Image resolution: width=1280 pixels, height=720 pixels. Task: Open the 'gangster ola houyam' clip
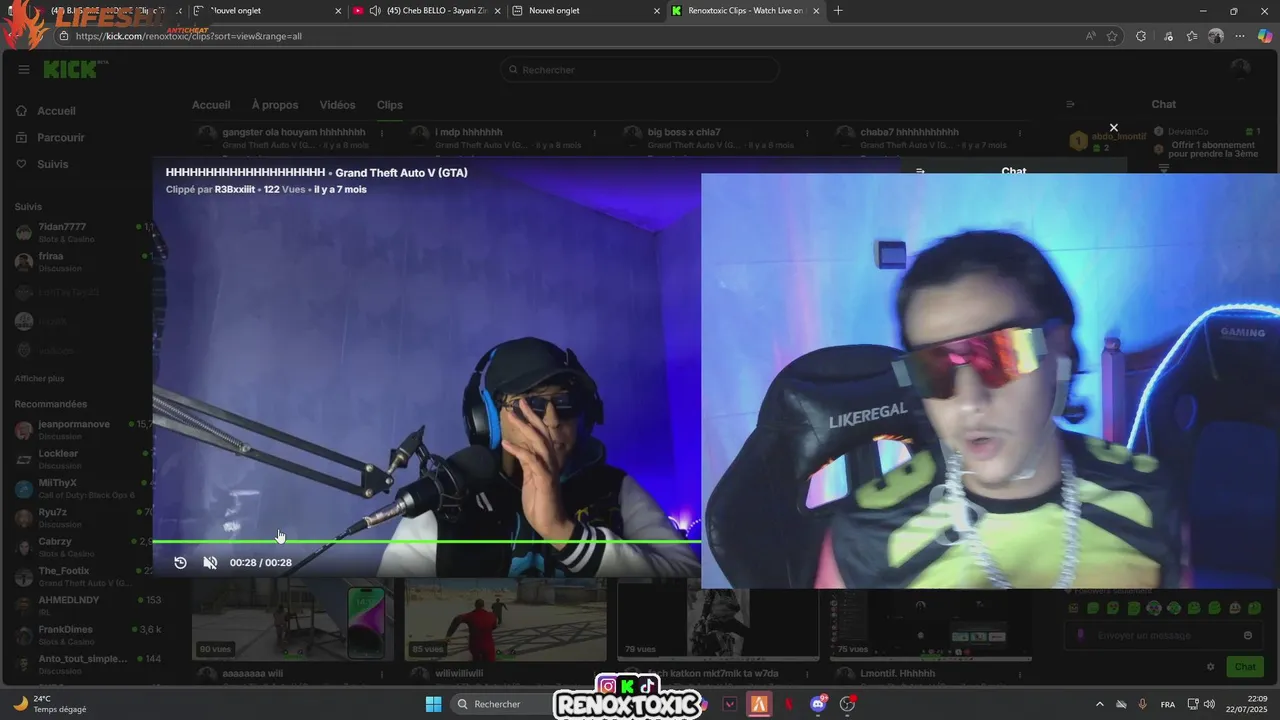(293, 132)
